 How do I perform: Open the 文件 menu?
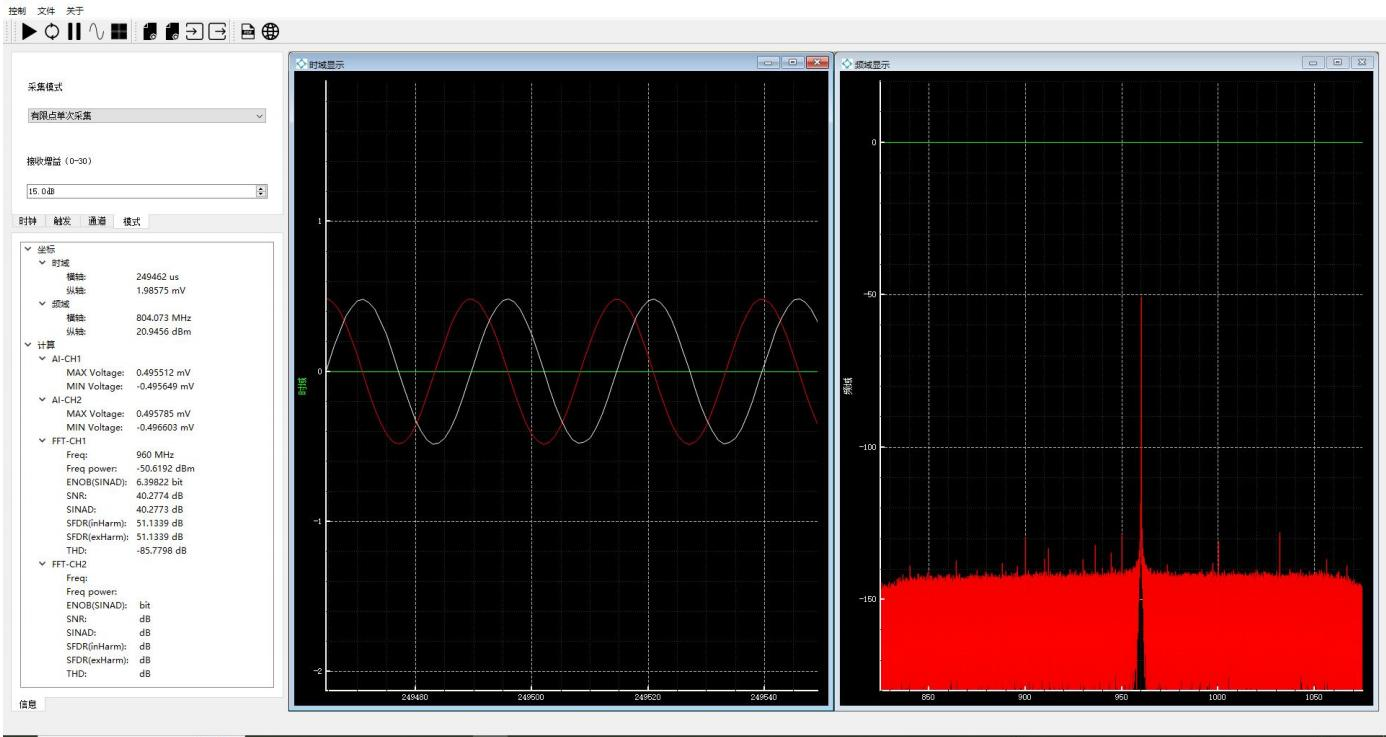tap(46, 9)
